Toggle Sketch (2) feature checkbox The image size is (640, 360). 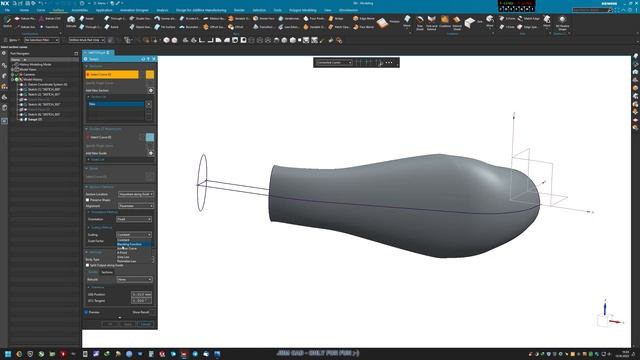click(x=21, y=94)
